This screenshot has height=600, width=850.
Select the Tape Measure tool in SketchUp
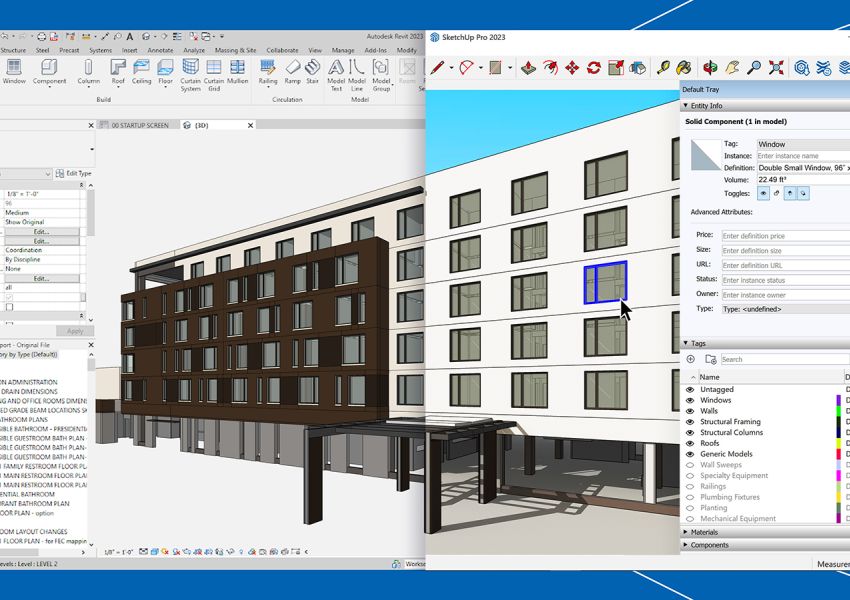(x=662, y=68)
